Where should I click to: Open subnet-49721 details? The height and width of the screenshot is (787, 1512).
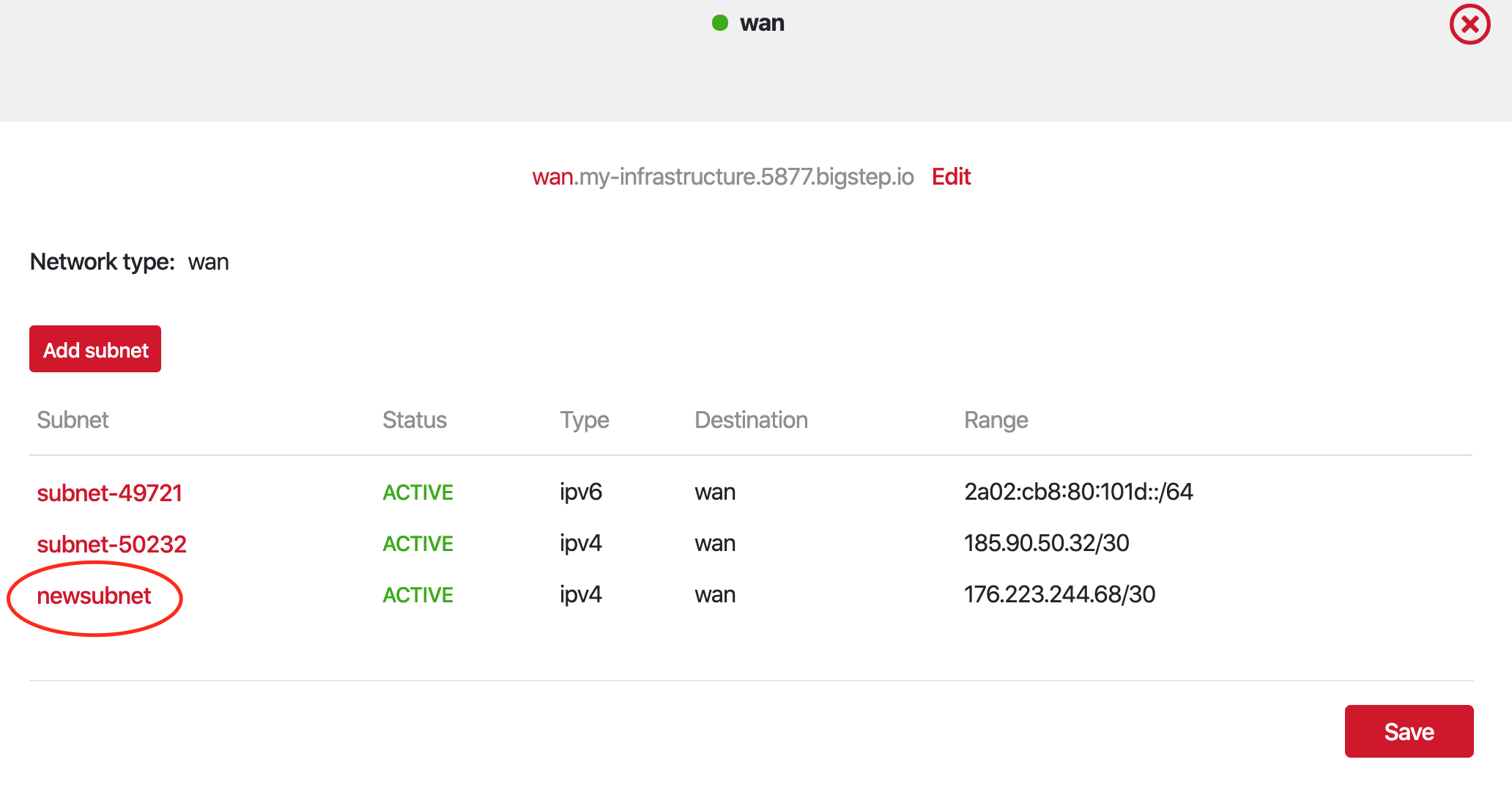pyautogui.click(x=109, y=492)
